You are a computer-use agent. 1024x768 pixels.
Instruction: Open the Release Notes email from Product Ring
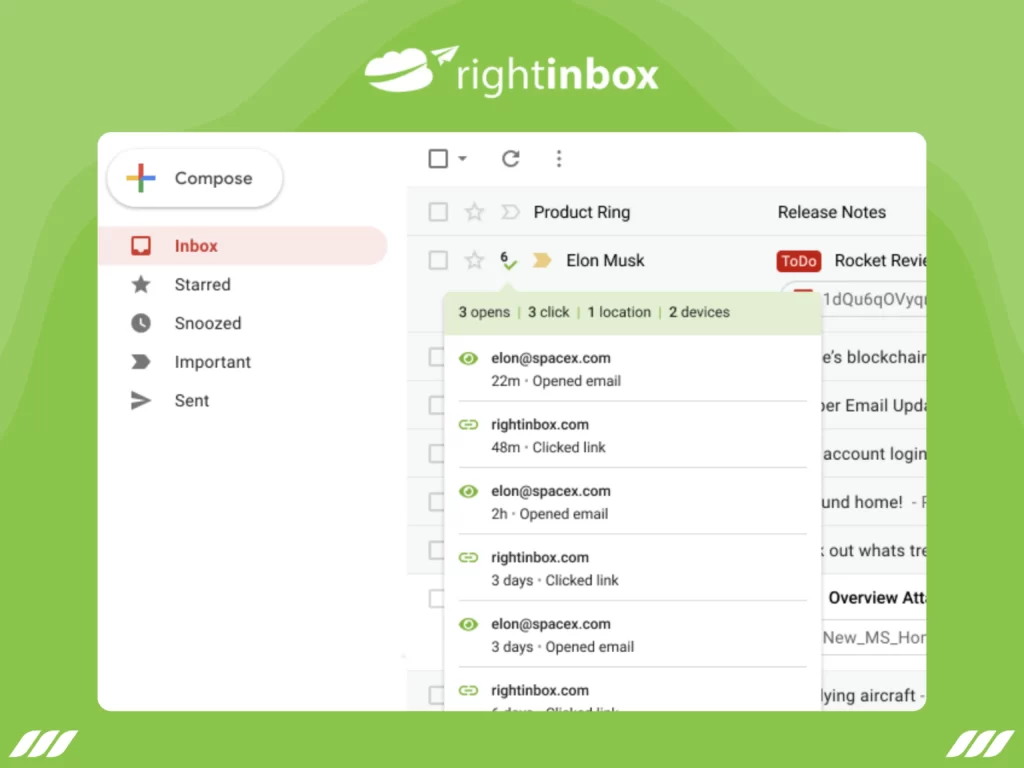pyautogui.click(x=831, y=212)
